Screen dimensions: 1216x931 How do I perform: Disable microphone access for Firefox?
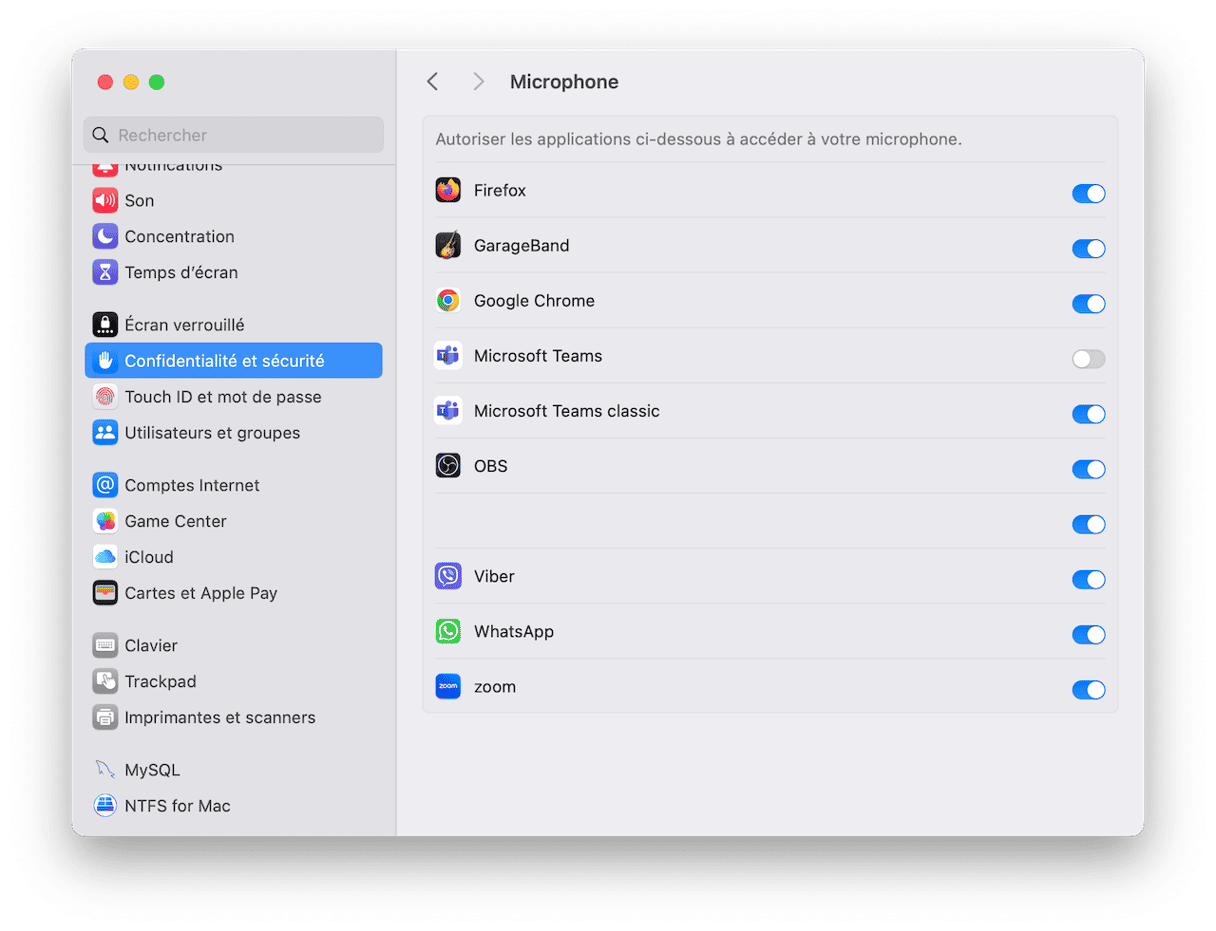tap(1088, 194)
